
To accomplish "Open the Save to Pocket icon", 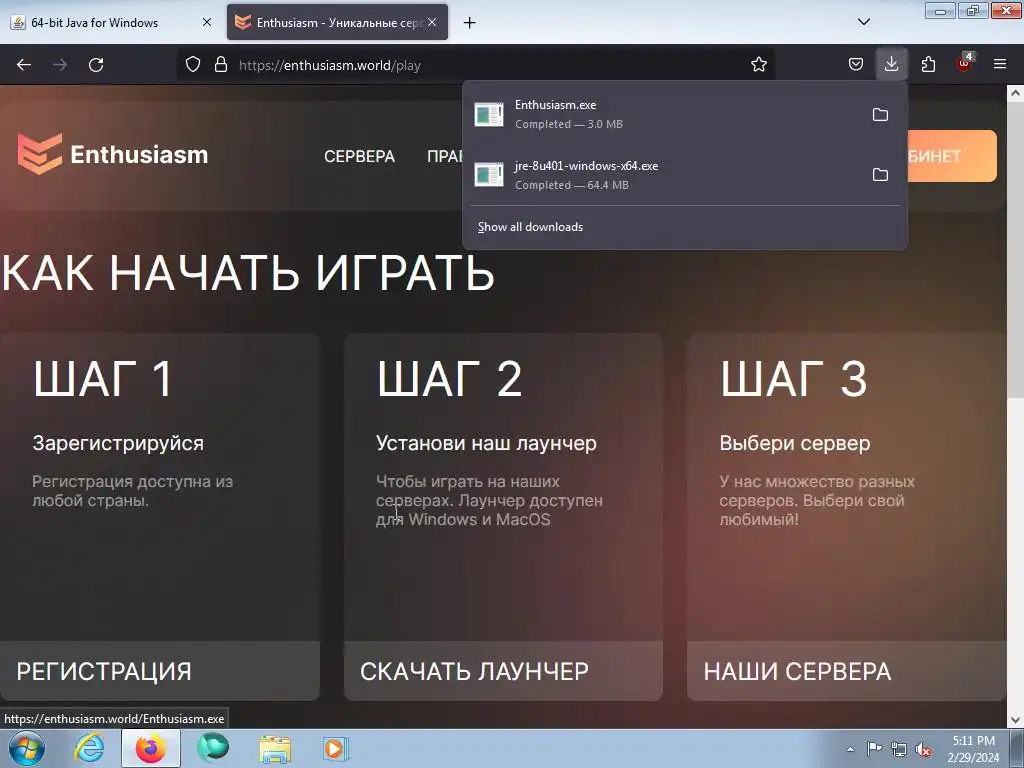I will pos(856,65).
